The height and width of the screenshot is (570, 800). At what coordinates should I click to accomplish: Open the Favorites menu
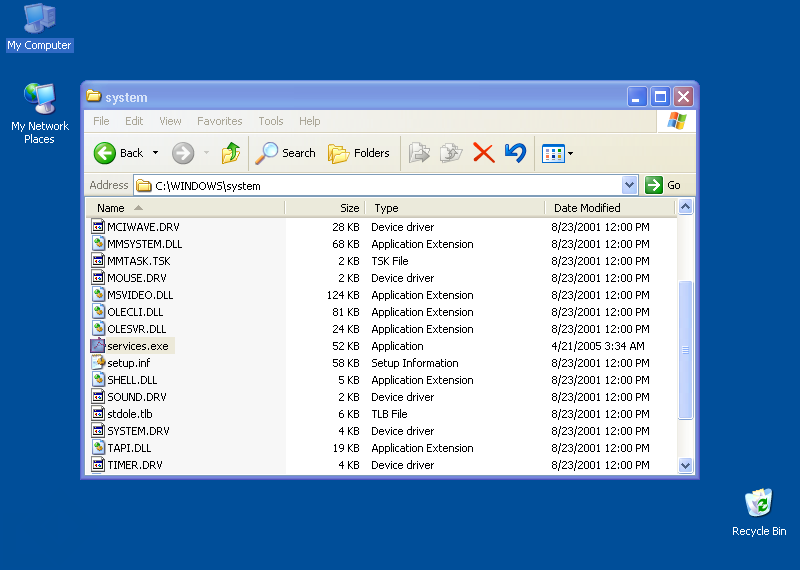219,121
